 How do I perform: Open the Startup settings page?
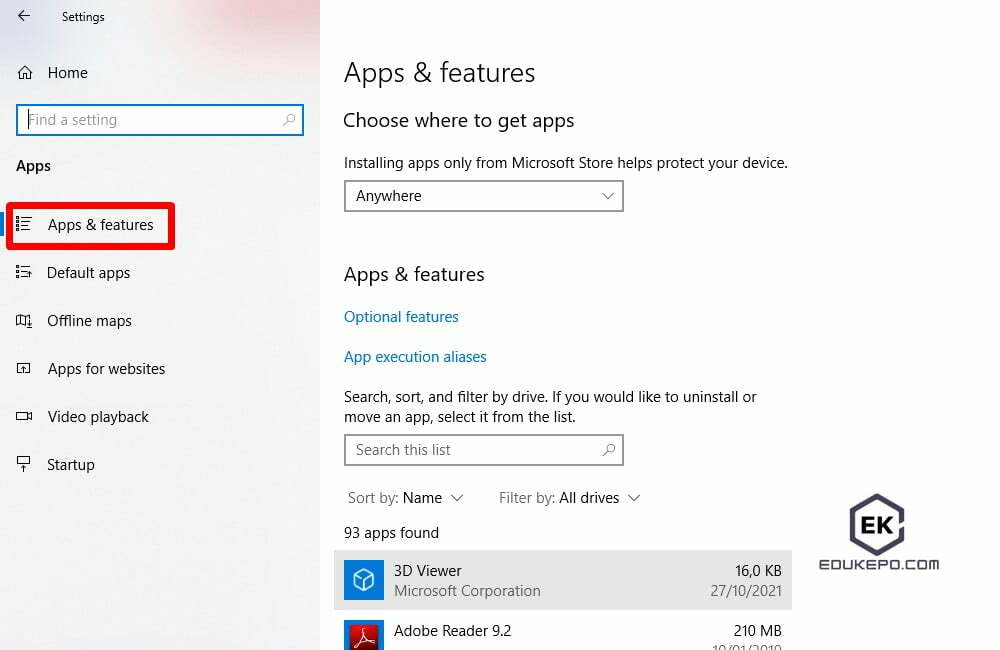pos(70,465)
